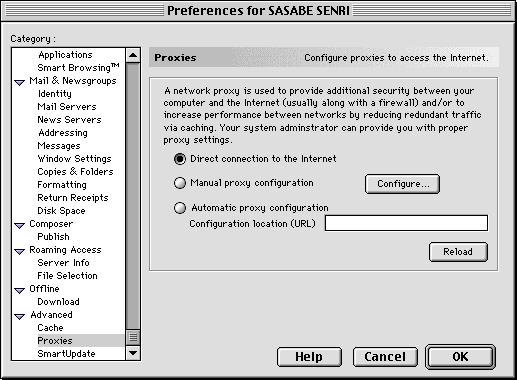Select the Mail & Newsgroups category

pyautogui.click(x=73, y=81)
